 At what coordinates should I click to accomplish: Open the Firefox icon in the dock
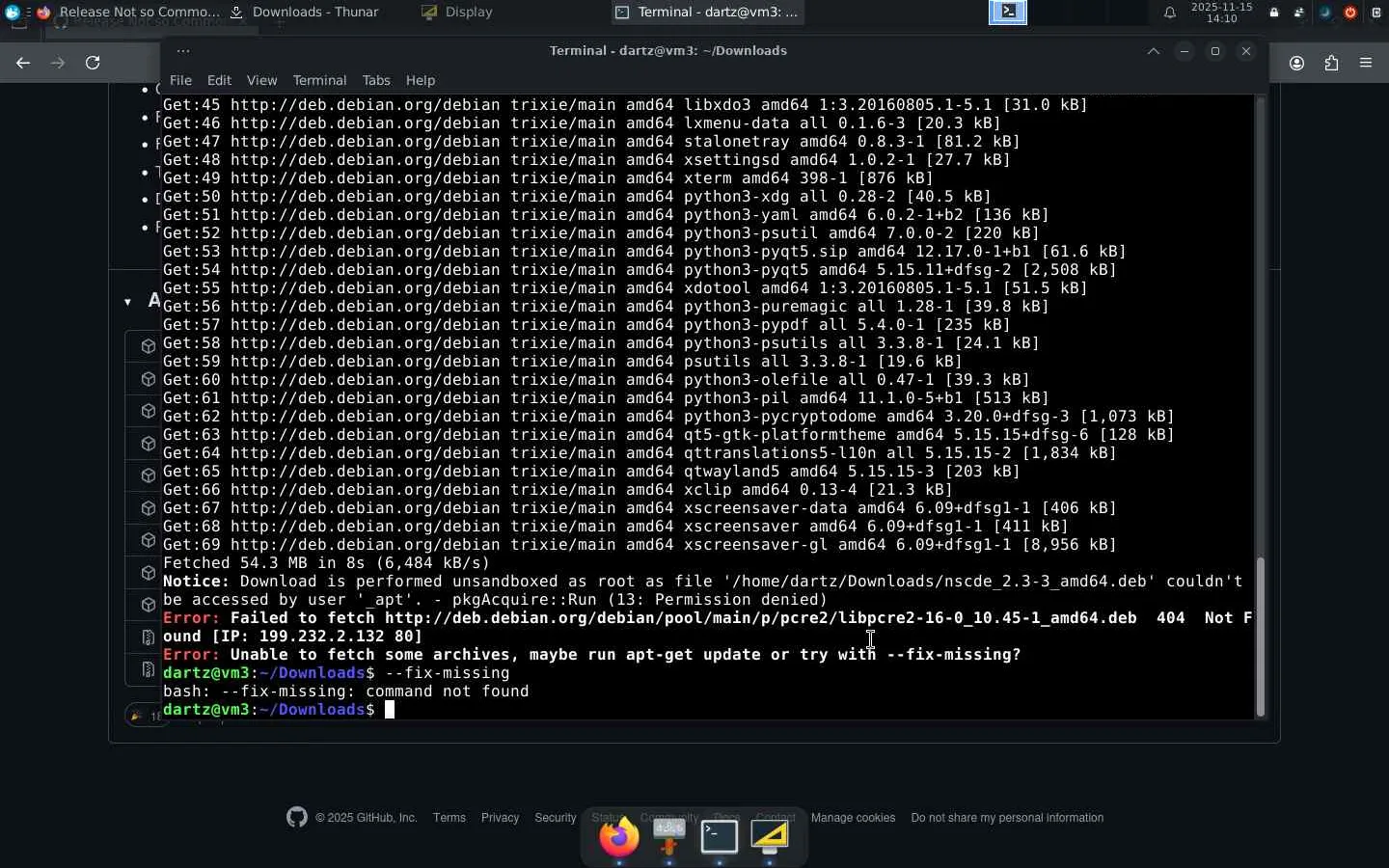619,837
